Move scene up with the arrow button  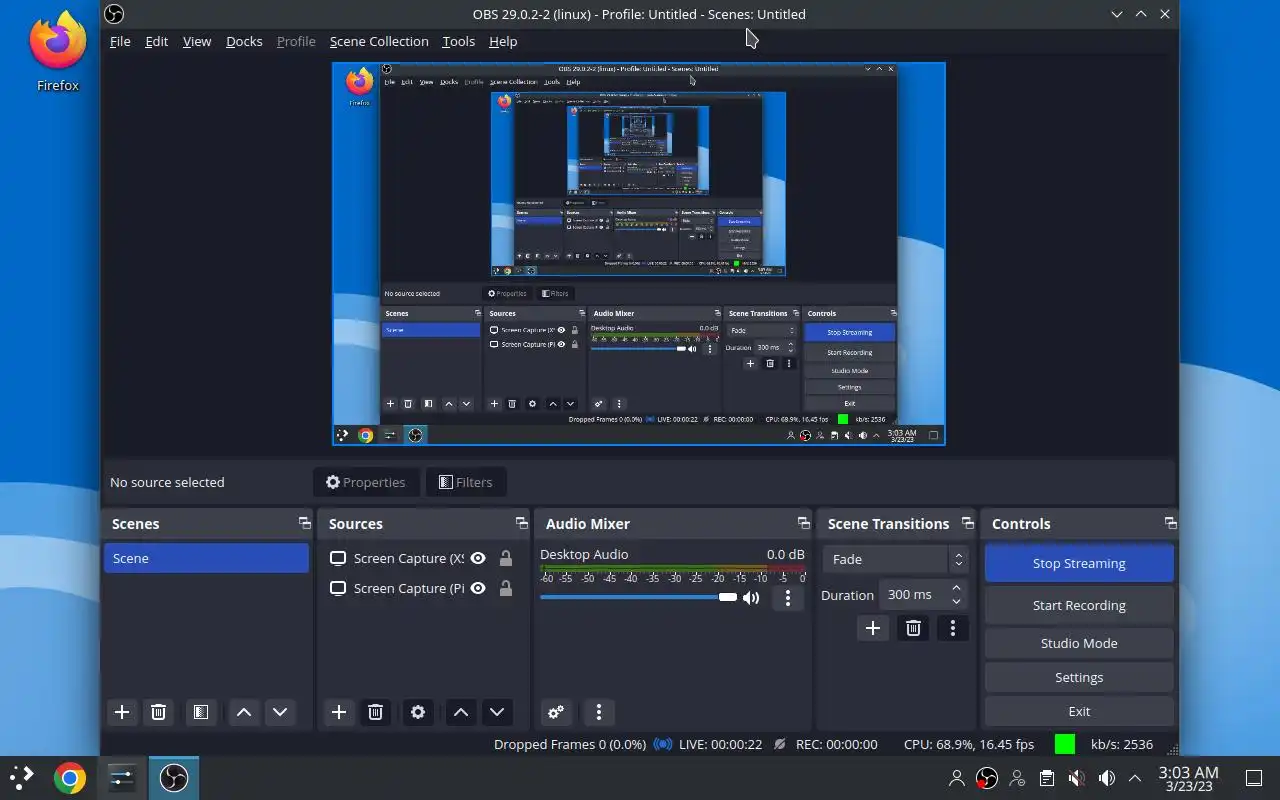pos(243,712)
